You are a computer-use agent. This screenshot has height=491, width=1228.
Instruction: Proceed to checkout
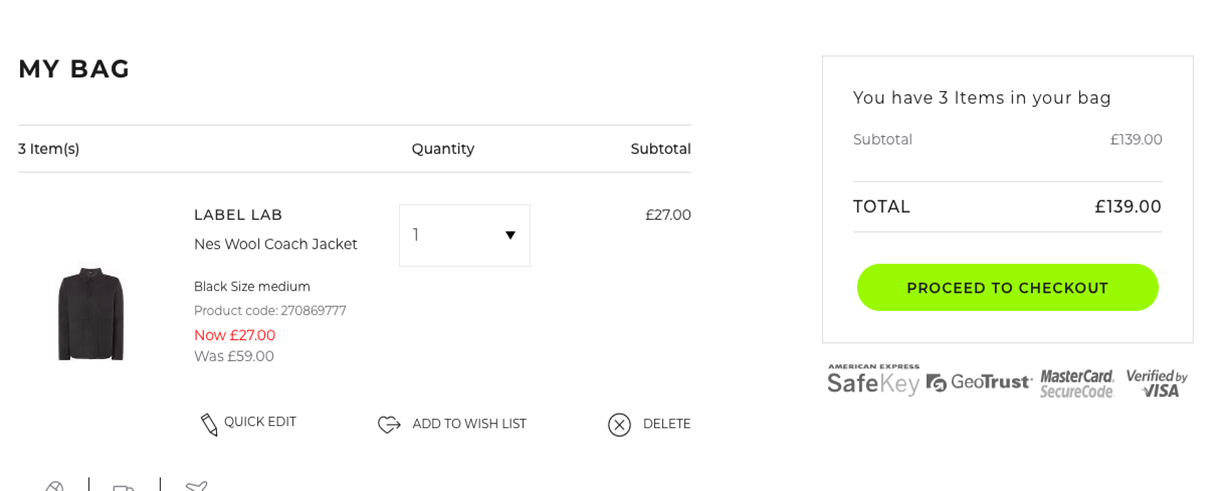(1007, 288)
